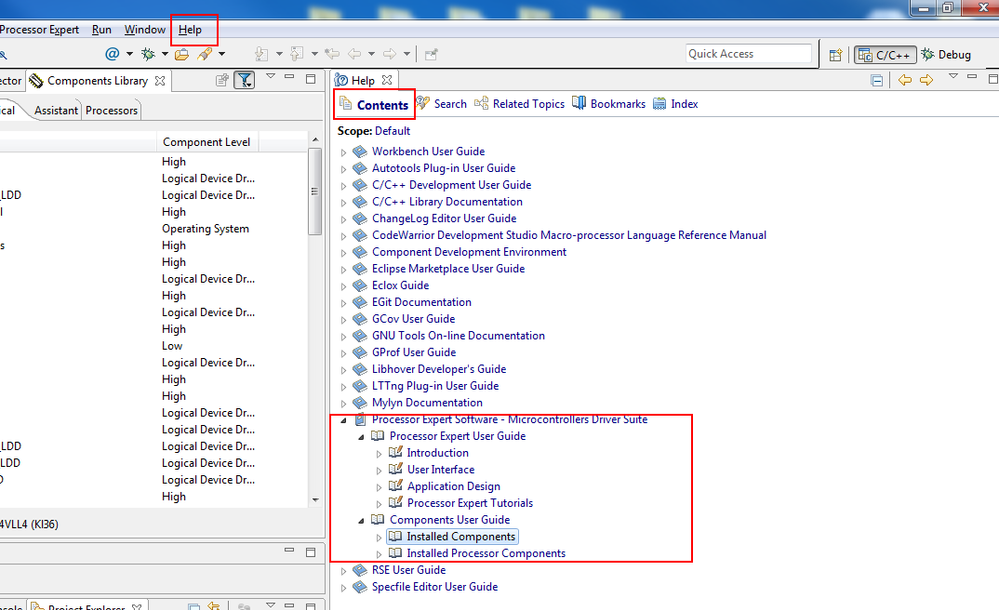Image resolution: width=999 pixels, height=610 pixels.
Task: Switch to the Assistant tab
Action: [56, 110]
